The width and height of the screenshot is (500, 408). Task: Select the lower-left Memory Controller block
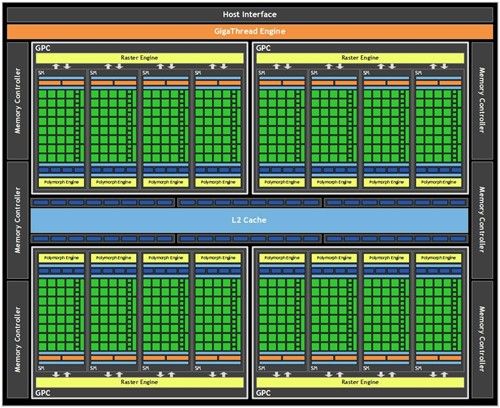point(18,339)
